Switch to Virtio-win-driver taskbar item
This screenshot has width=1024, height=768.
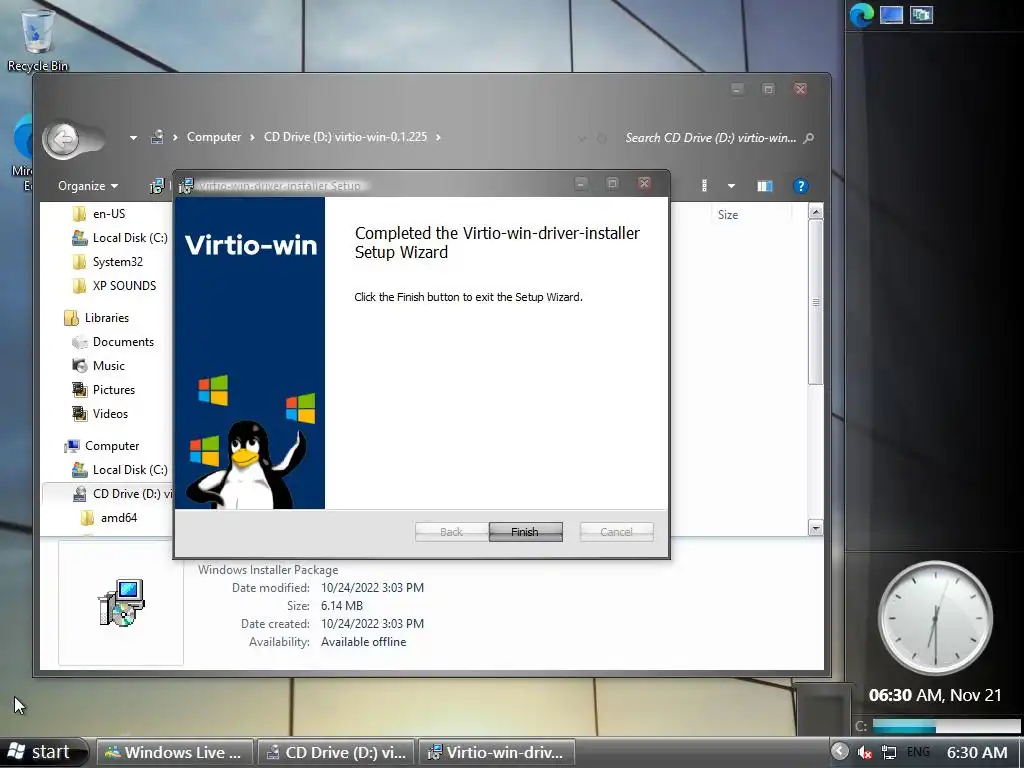[x=496, y=752]
